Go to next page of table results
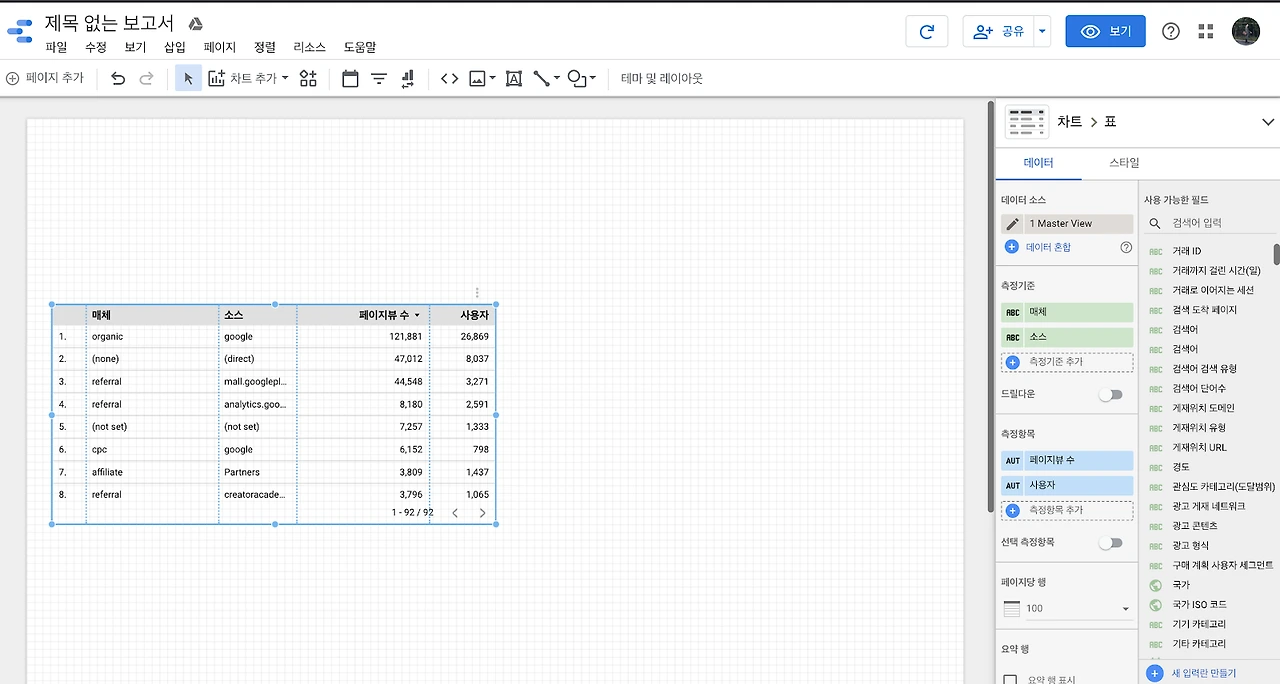 coord(482,513)
